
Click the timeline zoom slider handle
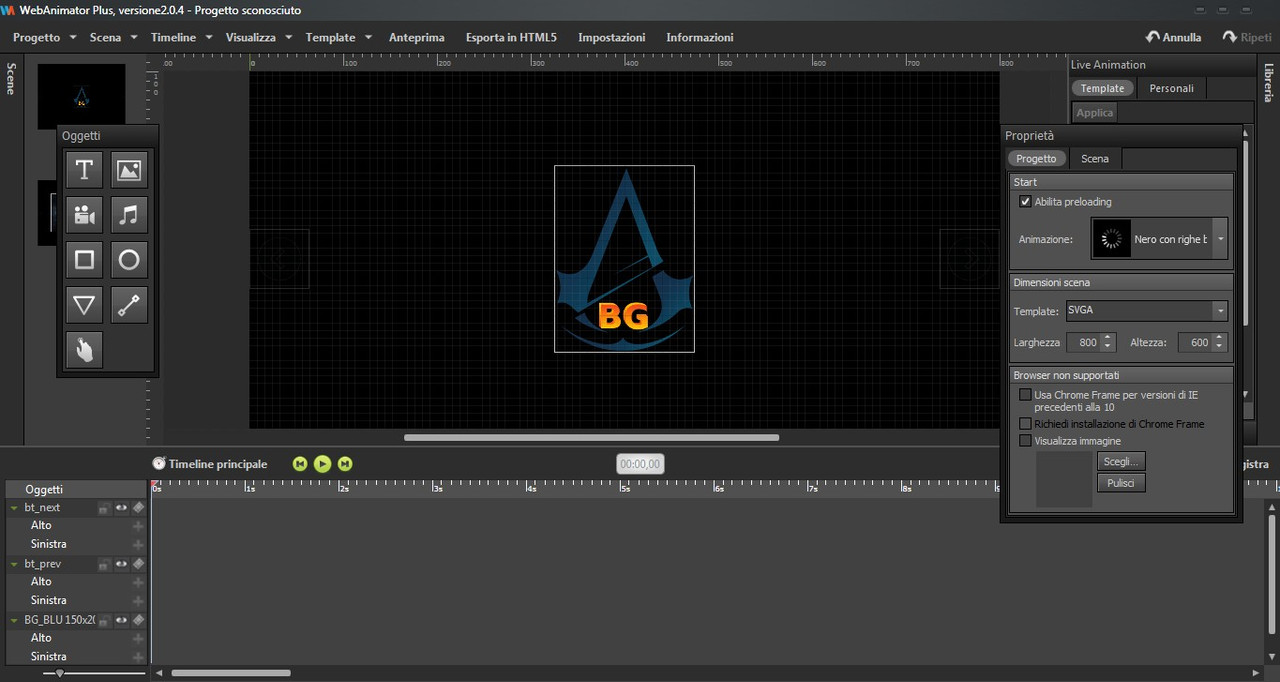click(x=60, y=673)
